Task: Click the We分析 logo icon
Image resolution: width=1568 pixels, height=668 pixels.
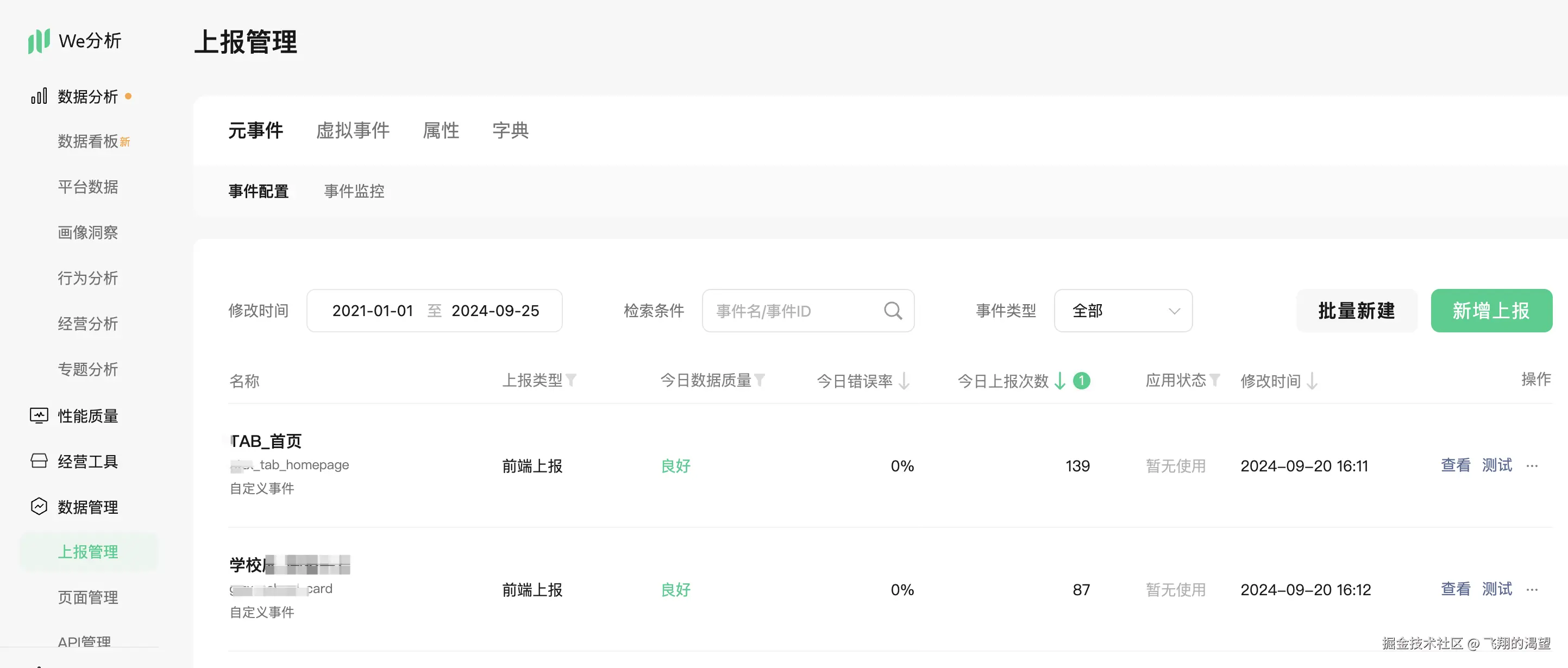Action: pos(39,41)
